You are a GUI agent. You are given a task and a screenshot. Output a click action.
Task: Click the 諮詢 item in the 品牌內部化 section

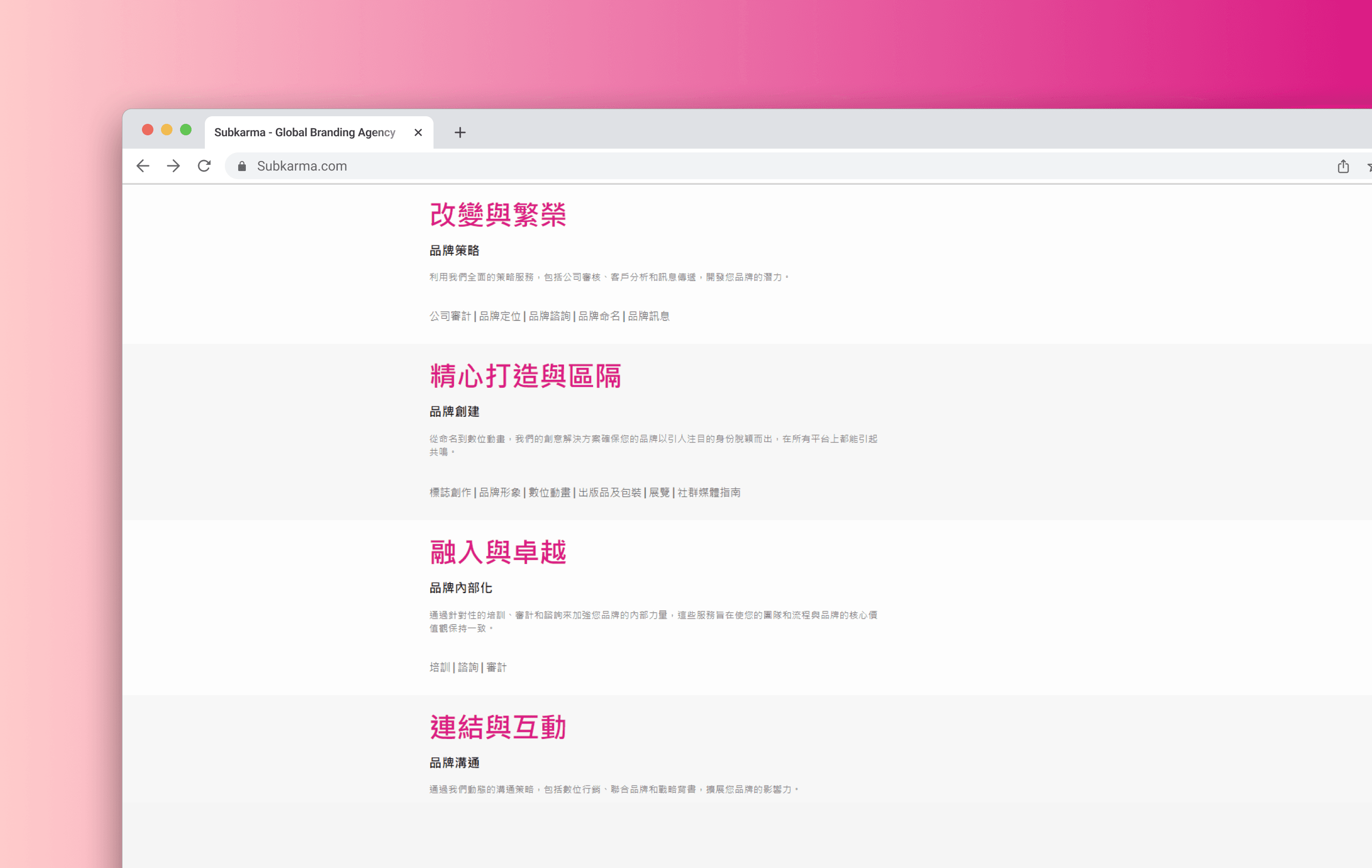click(x=468, y=667)
